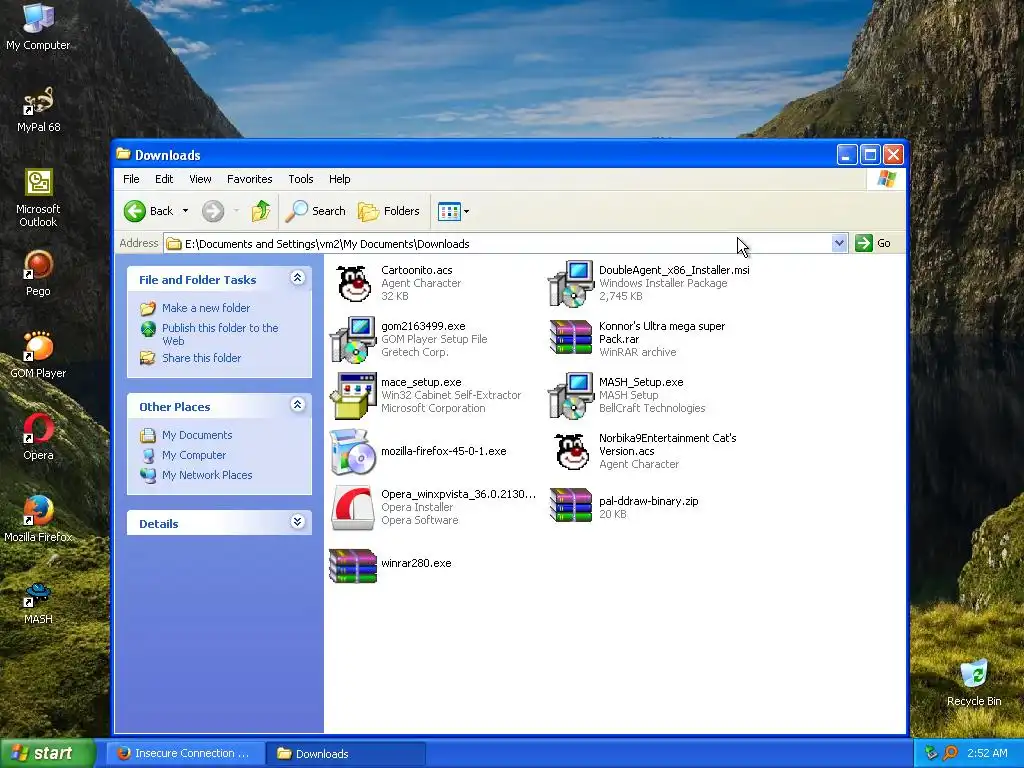
Task: Toggle the Folders pane button
Action: tap(389, 211)
